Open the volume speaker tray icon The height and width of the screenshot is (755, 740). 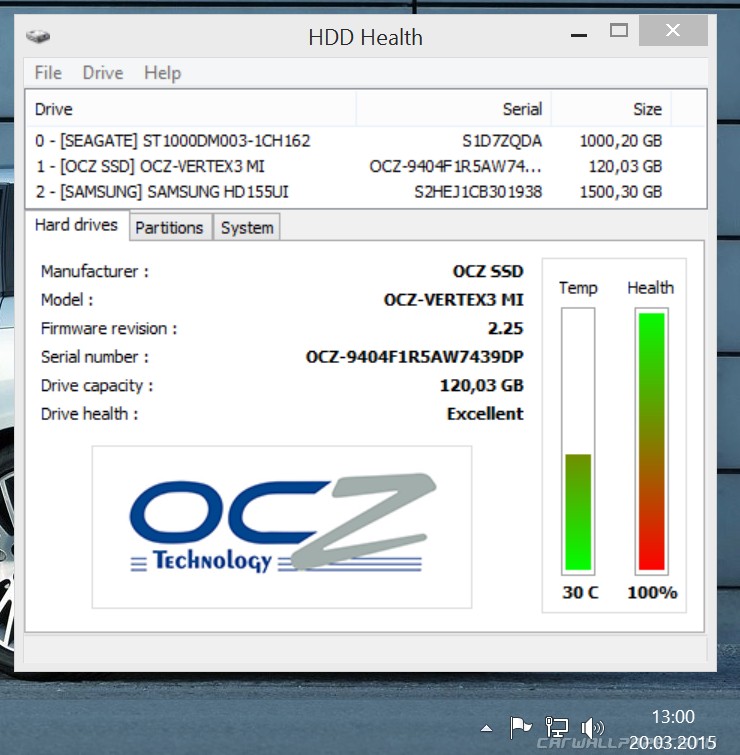pyautogui.click(x=592, y=728)
